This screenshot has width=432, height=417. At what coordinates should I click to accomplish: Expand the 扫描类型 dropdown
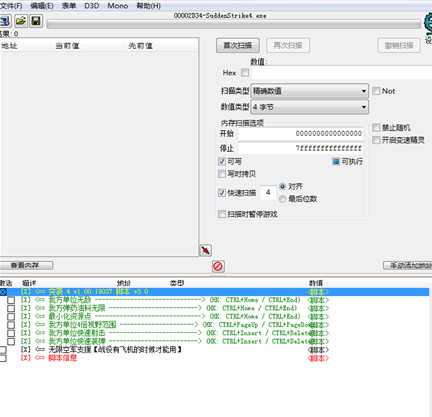310,91
